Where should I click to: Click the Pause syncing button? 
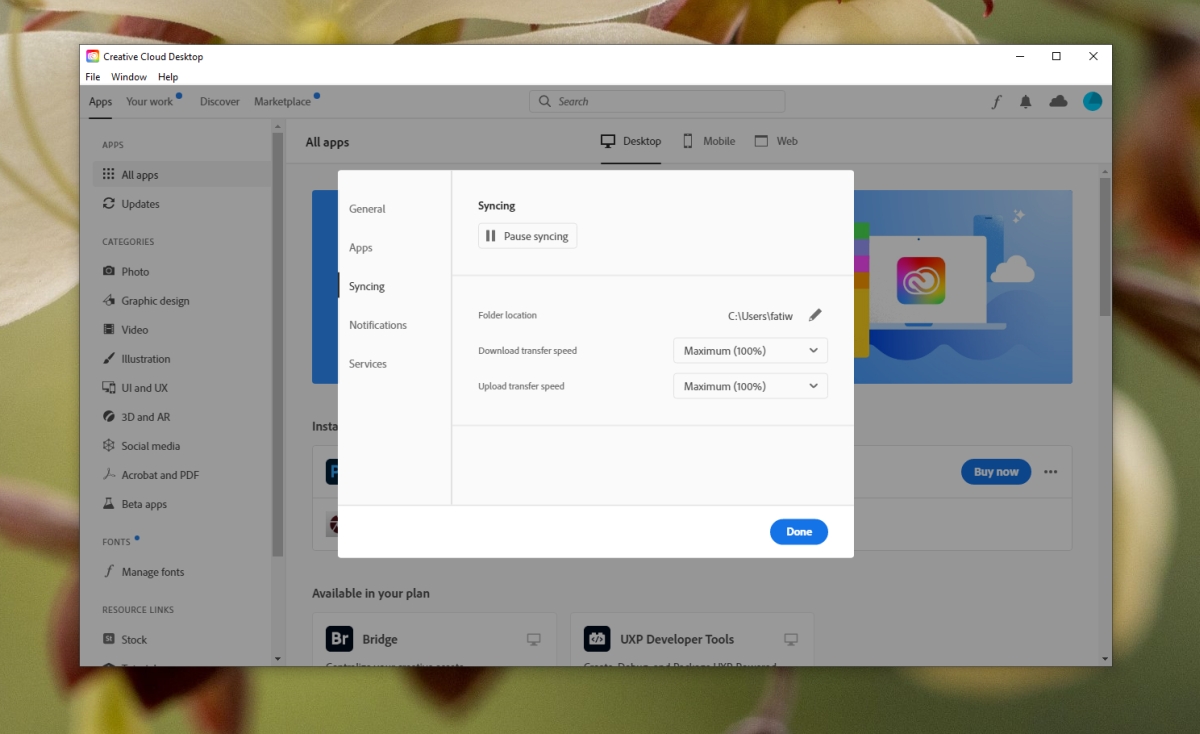527,236
